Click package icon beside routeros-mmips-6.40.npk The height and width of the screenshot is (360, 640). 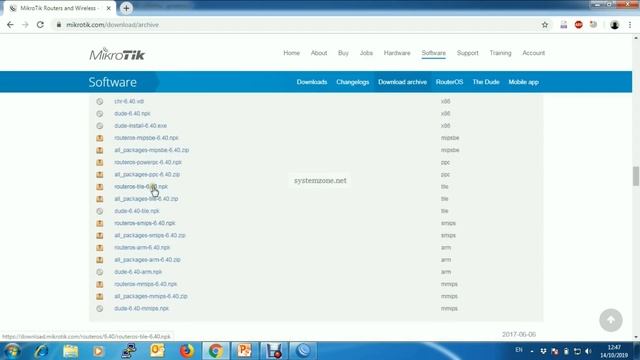(100, 284)
